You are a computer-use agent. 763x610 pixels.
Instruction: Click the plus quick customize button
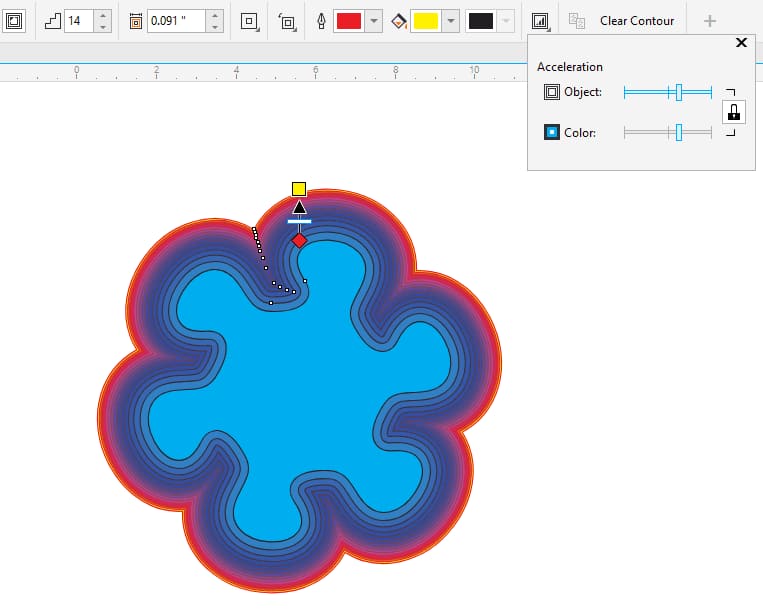(x=710, y=21)
